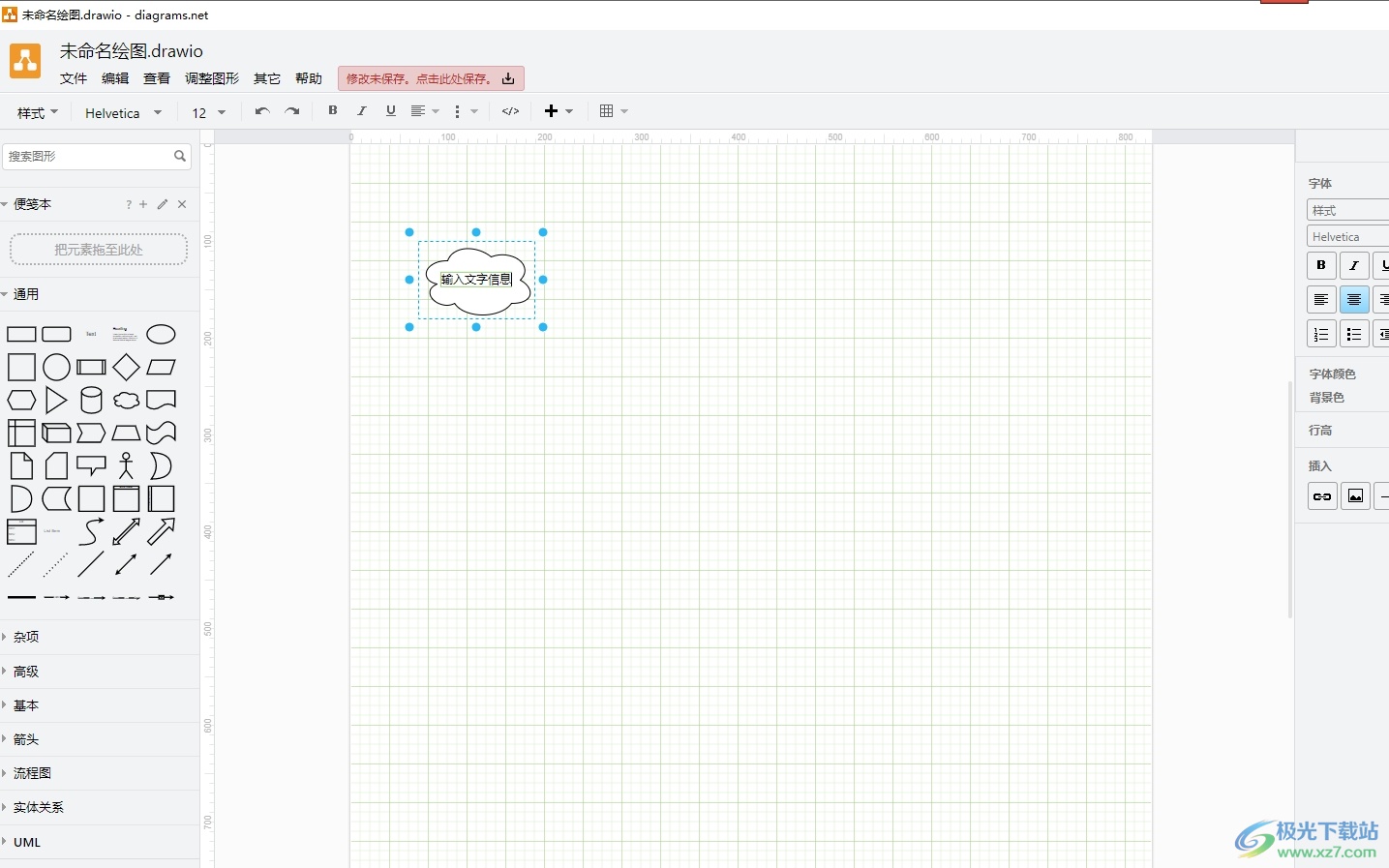Screen dimensions: 1389x868
Task: Click the unsaved changes save button
Action: point(431,78)
